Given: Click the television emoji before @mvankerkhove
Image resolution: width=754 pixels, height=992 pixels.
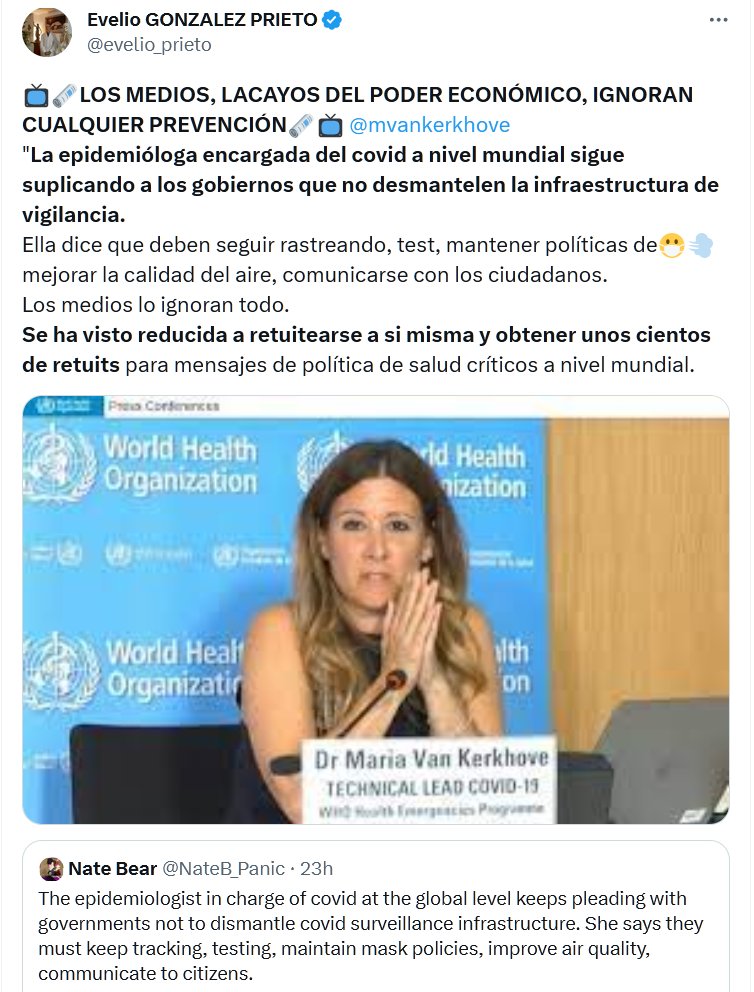Looking at the screenshot, I should coord(330,125).
